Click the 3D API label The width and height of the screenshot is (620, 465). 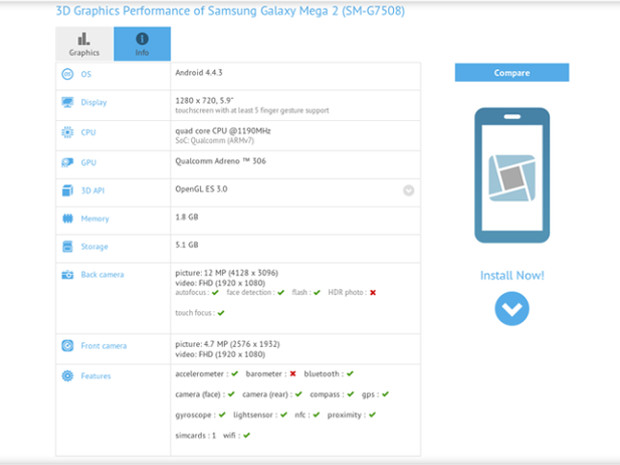click(93, 191)
